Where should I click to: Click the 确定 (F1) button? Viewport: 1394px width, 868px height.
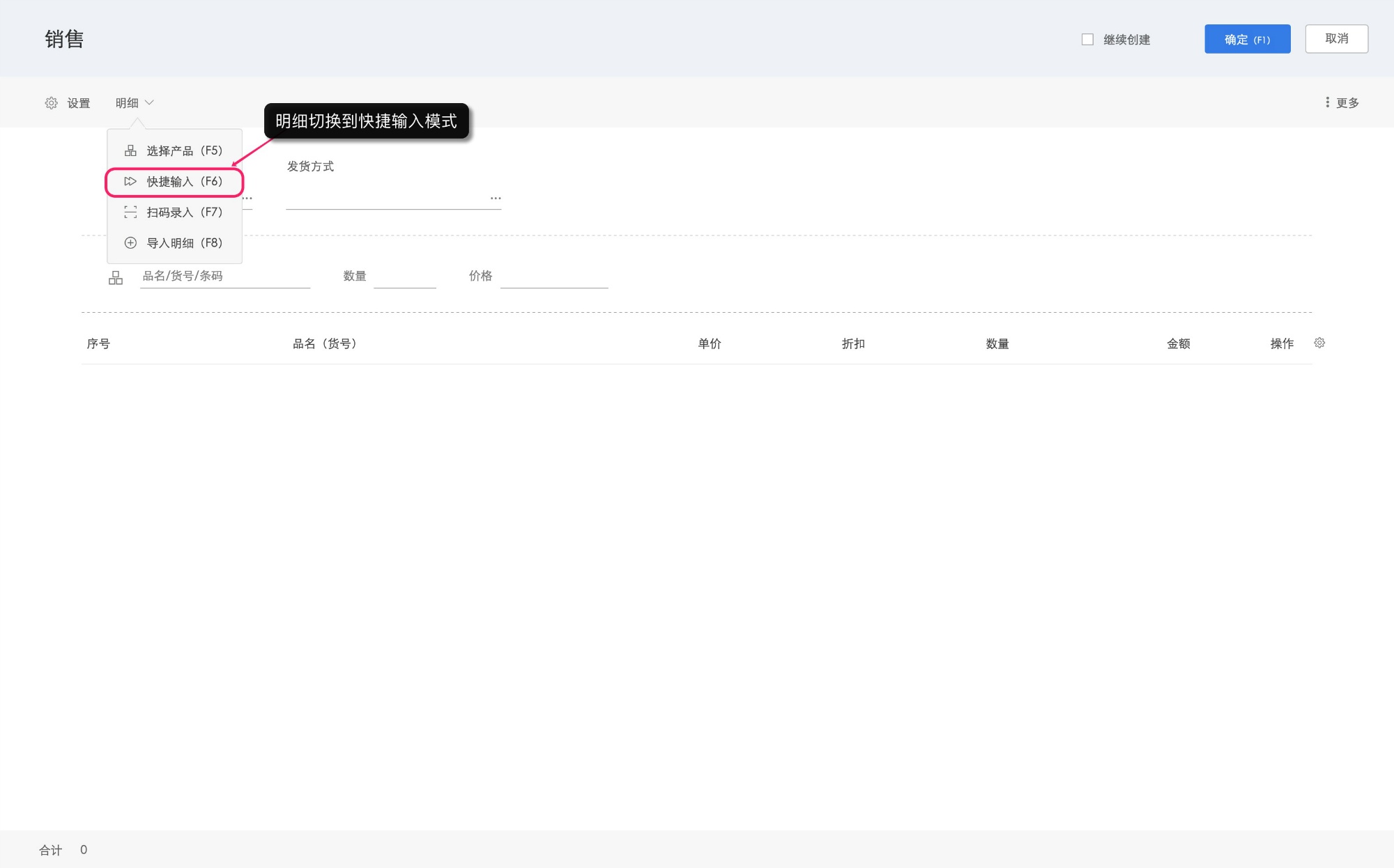[1247, 39]
